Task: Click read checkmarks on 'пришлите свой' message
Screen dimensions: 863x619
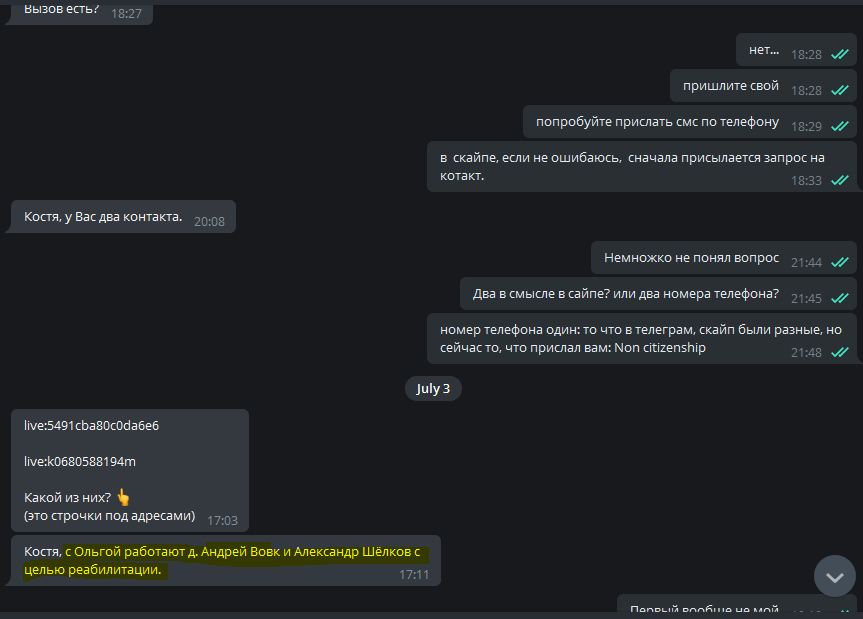Action: [839, 90]
